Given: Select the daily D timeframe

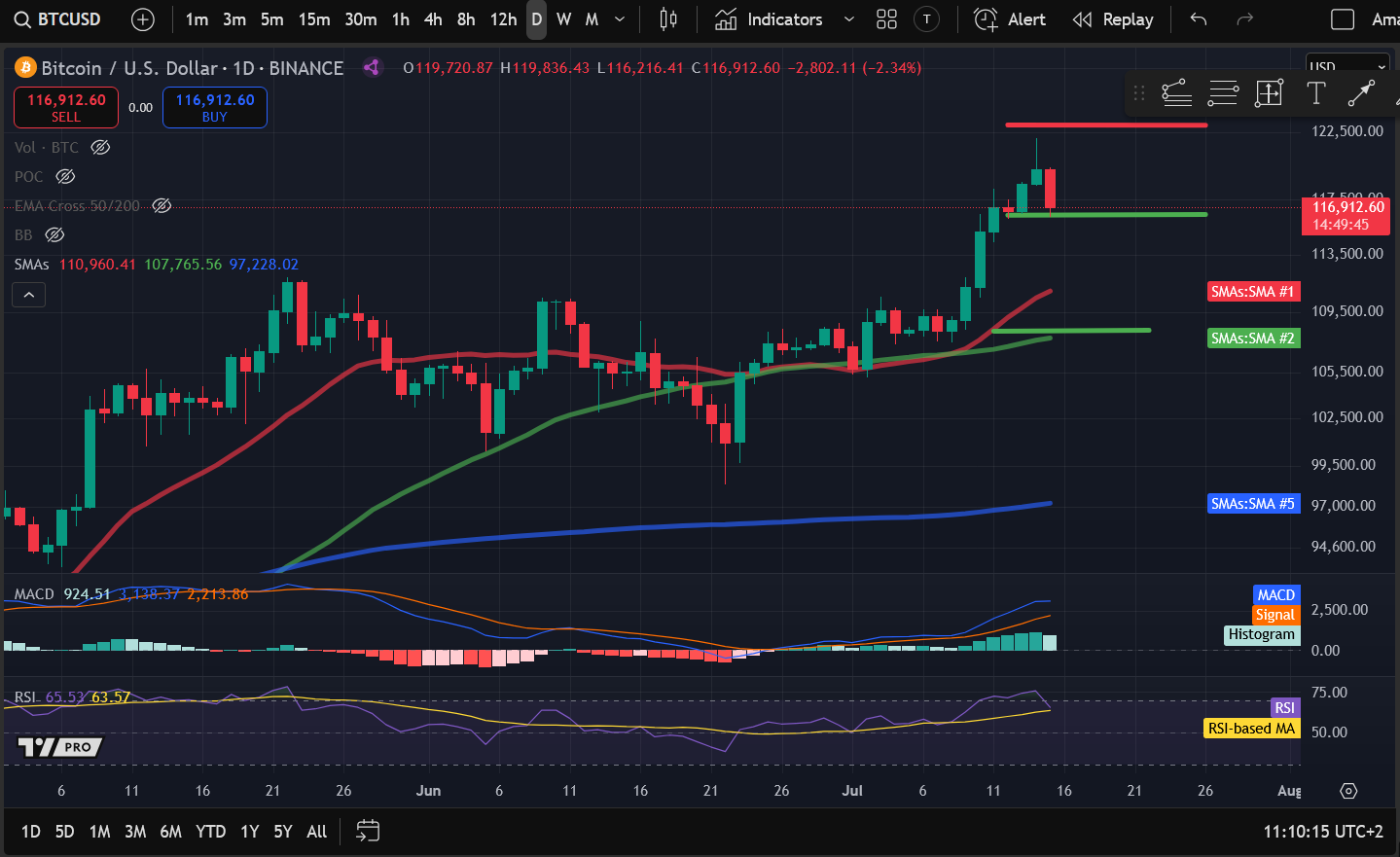Looking at the screenshot, I should point(536,19).
